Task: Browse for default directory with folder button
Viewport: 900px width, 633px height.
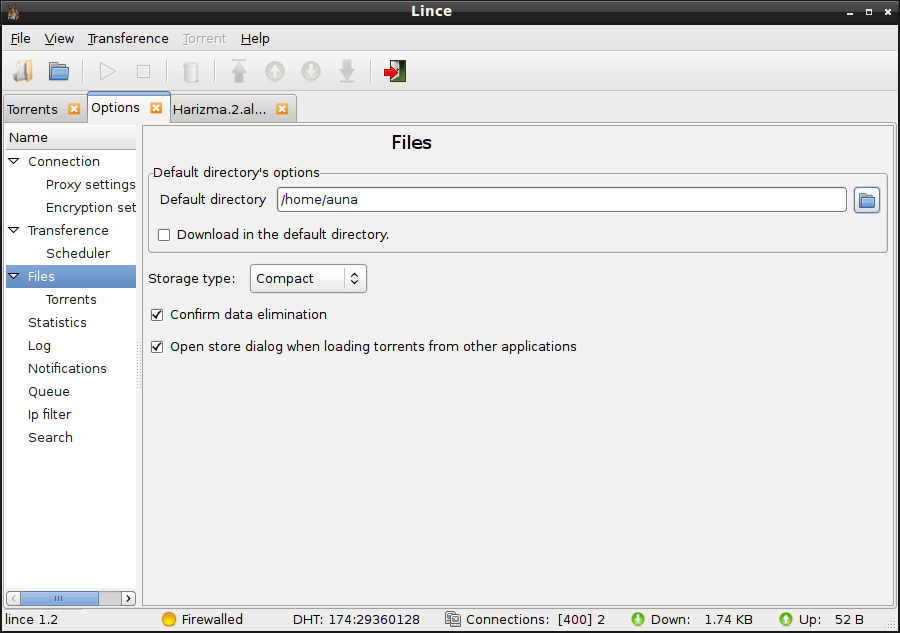Action: (x=867, y=200)
